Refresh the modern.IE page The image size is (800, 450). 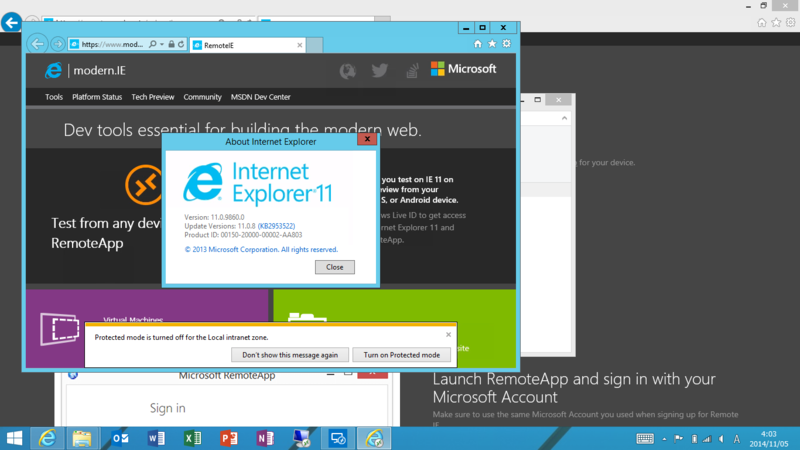(x=181, y=44)
